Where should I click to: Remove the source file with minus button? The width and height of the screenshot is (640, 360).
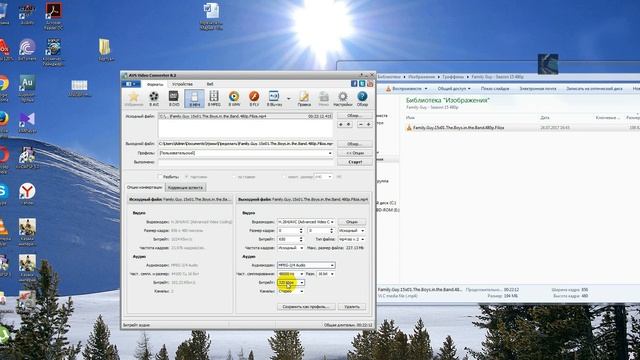click(x=360, y=124)
